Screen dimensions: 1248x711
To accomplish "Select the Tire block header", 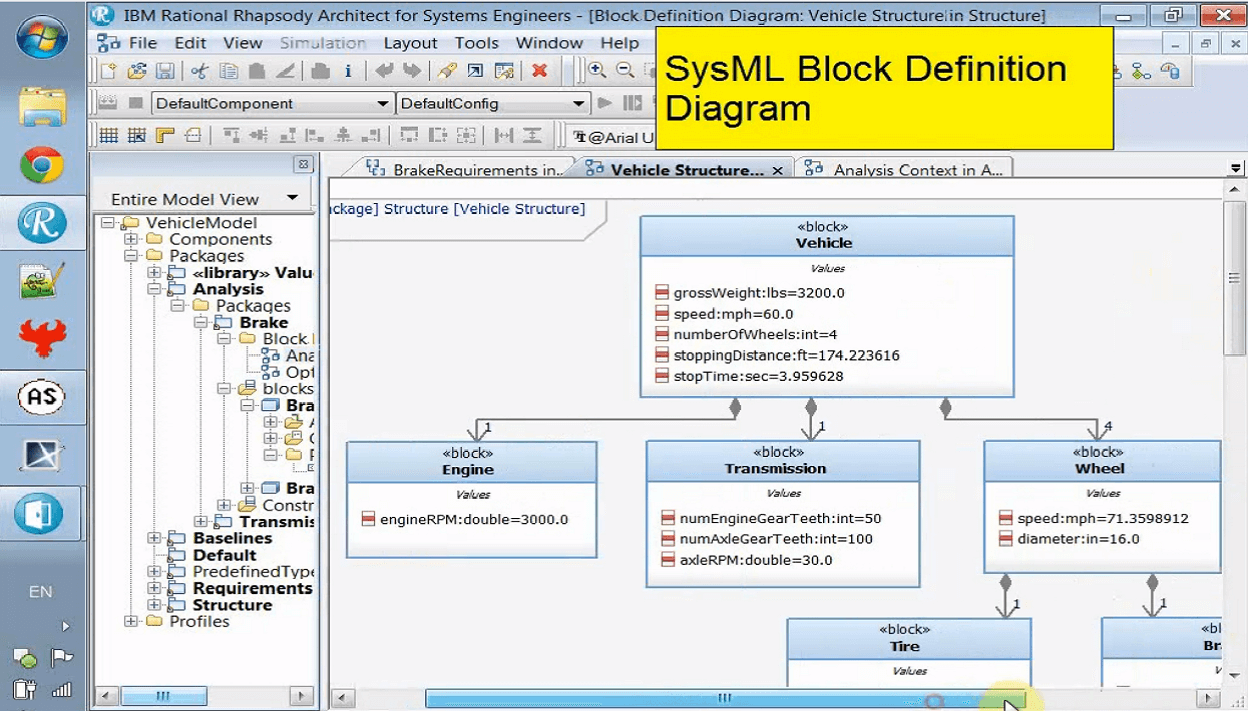I will point(908,638).
